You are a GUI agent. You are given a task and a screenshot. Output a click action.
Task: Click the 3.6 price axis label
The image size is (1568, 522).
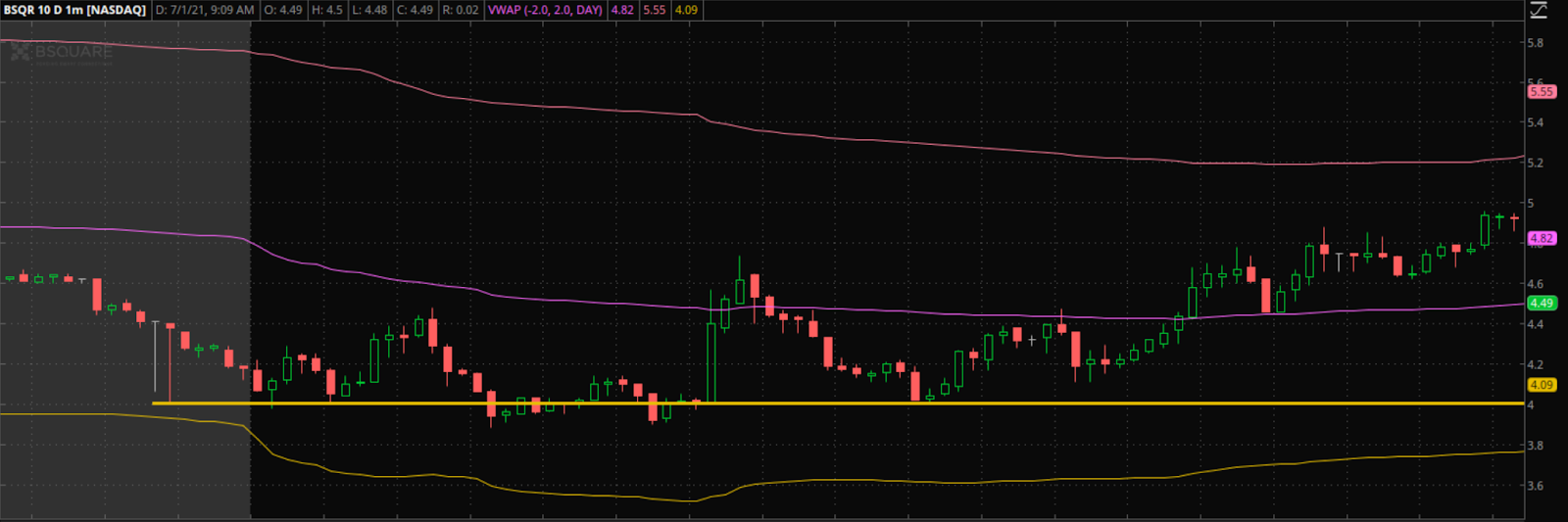1536,486
